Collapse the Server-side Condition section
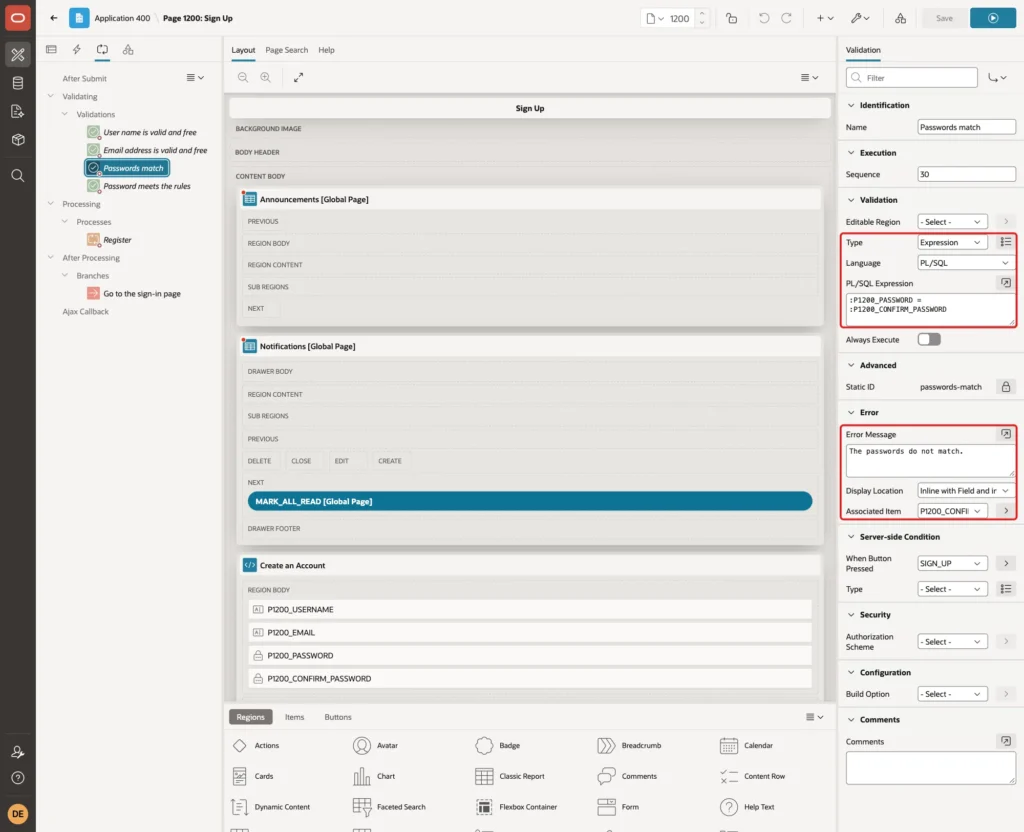 click(x=851, y=537)
